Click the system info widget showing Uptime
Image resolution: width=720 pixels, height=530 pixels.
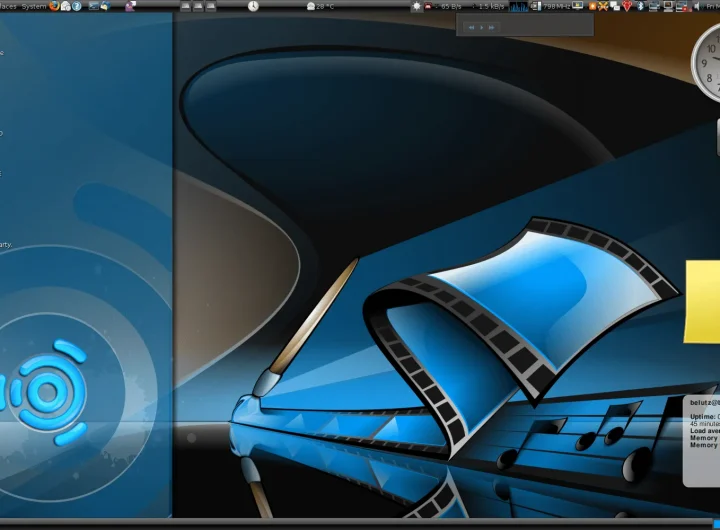(x=702, y=440)
